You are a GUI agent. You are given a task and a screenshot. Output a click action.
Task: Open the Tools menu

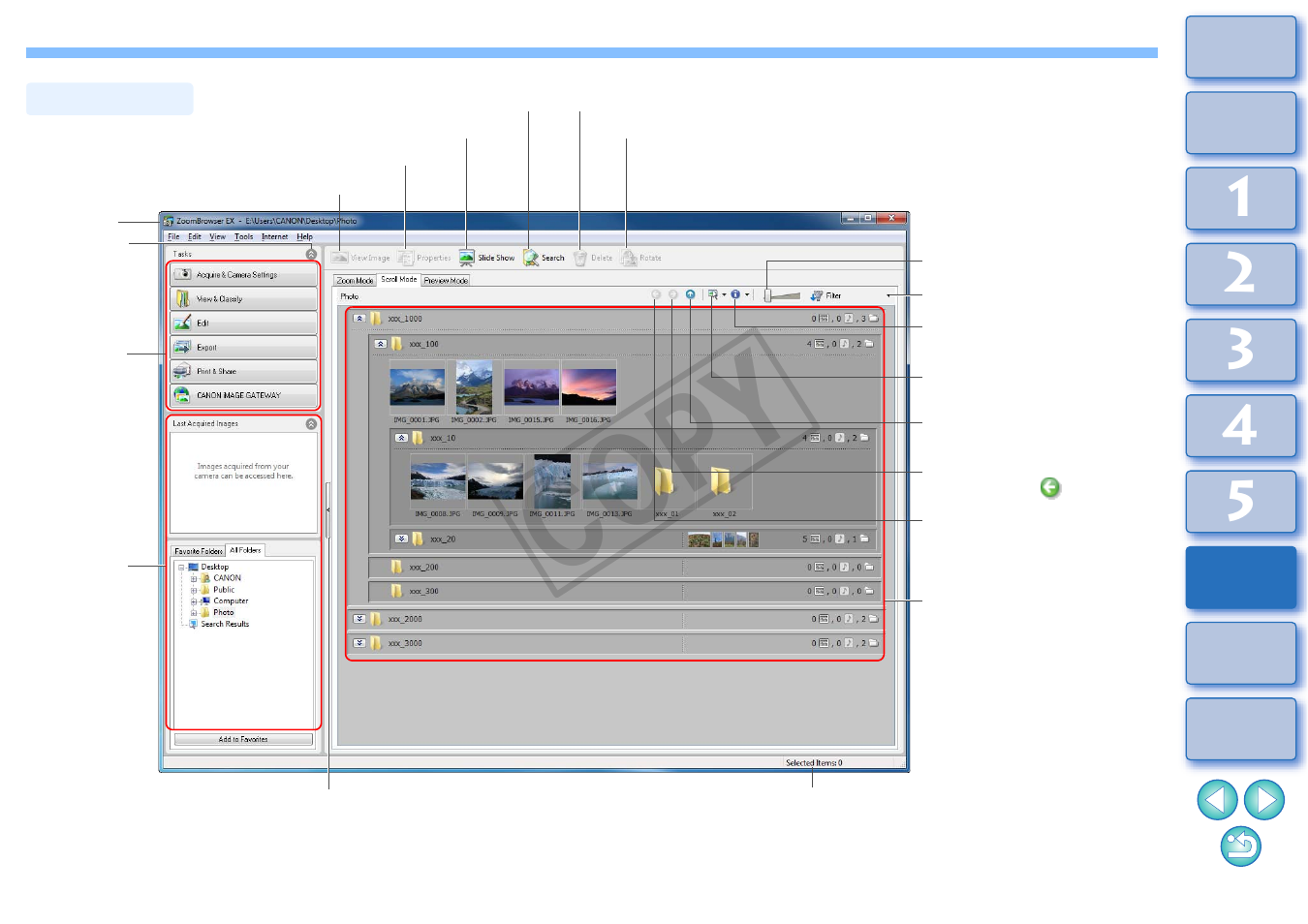[x=243, y=237]
